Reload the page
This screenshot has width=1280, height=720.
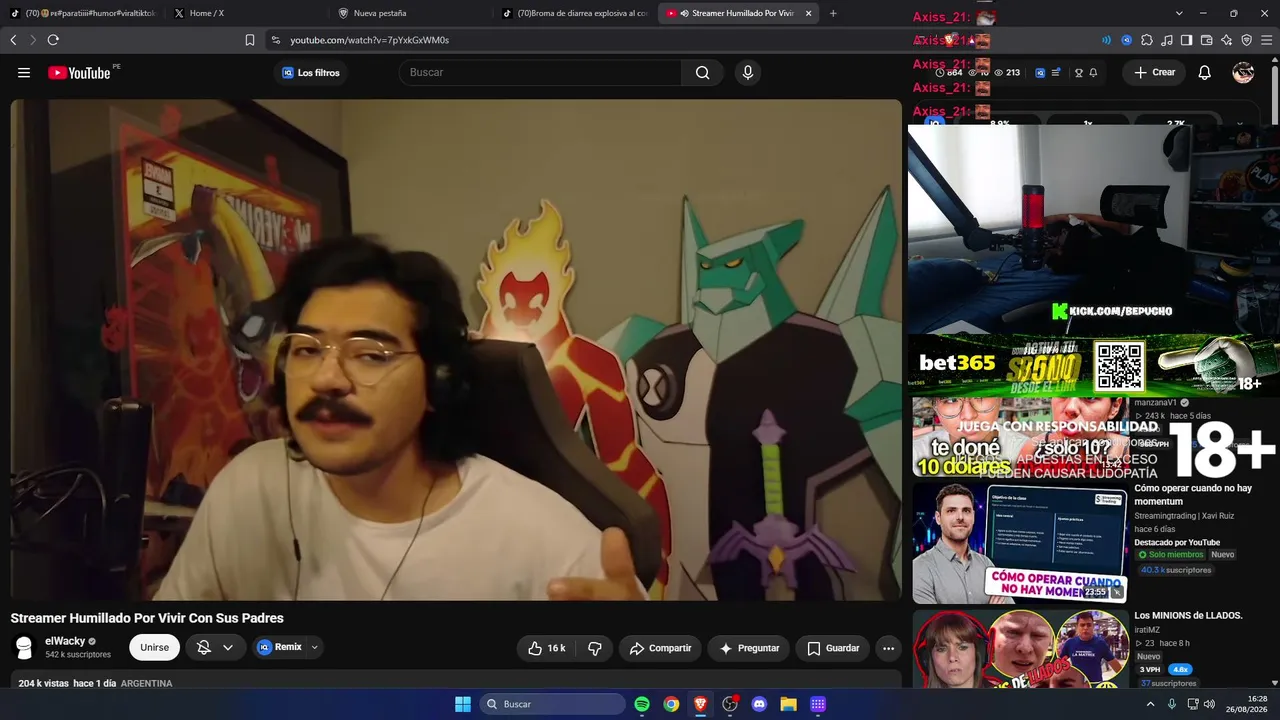(x=53, y=40)
